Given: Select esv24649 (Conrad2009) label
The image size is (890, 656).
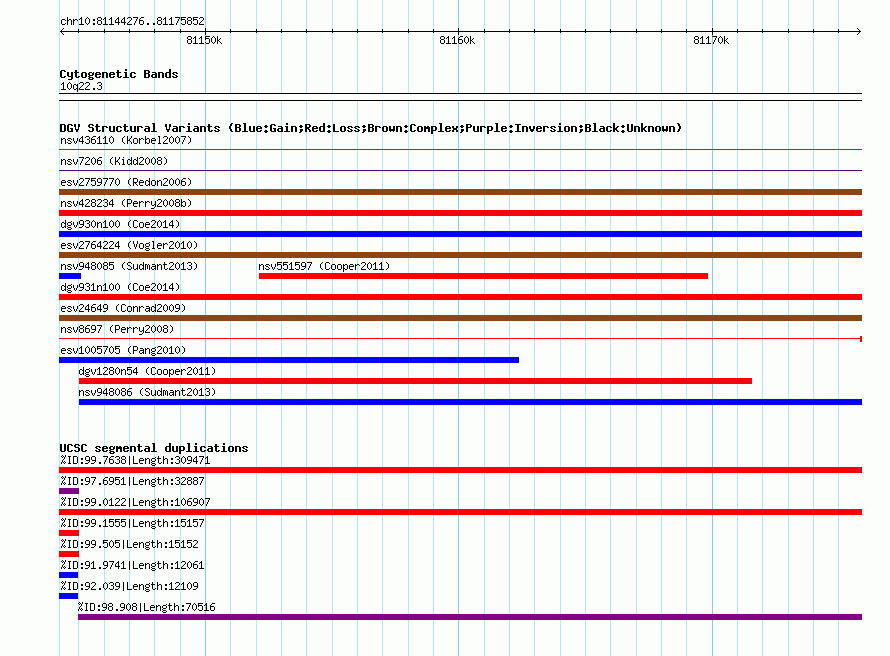Looking at the screenshot, I should coord(123,308).
